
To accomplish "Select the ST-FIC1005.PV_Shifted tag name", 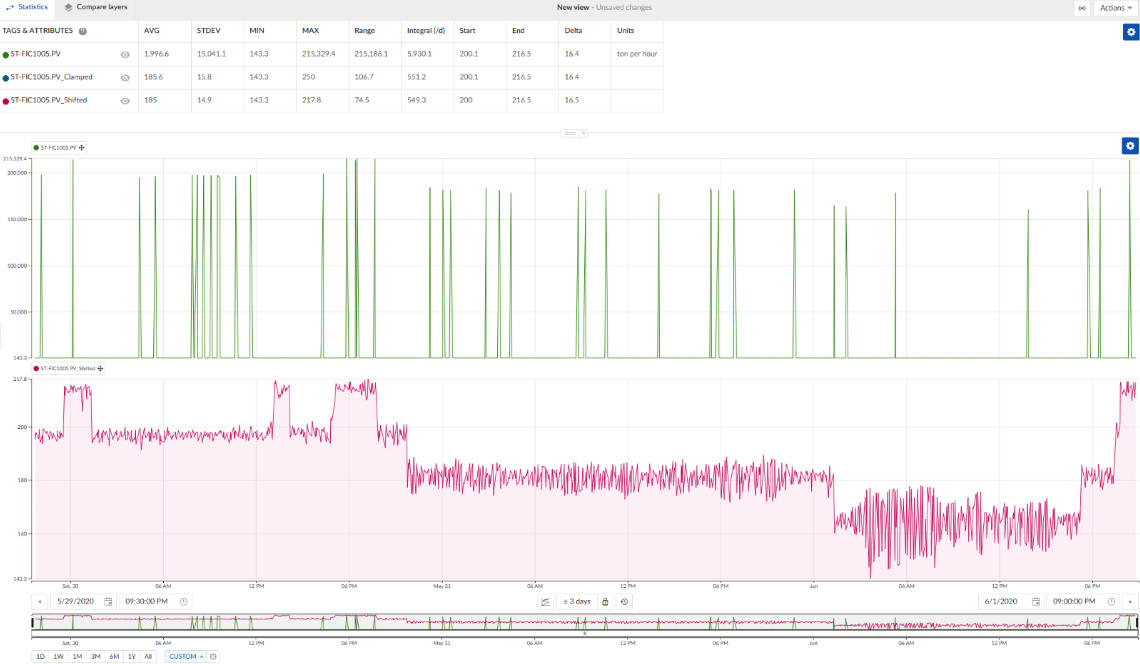I will coord(49,100).
